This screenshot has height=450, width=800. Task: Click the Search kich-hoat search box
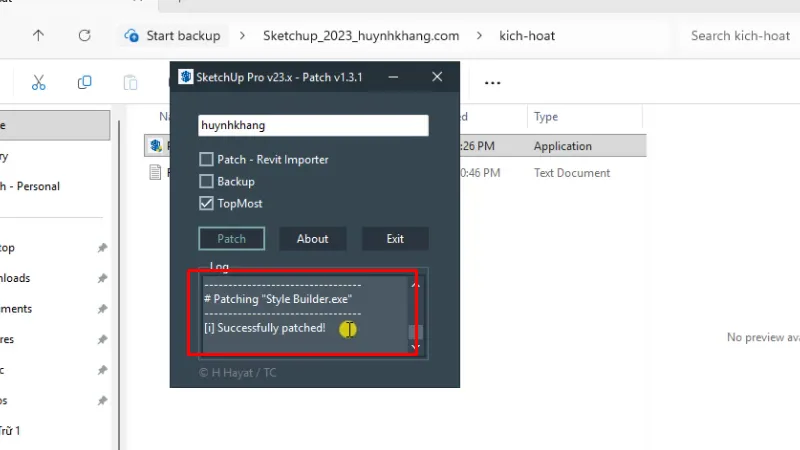coord(740,36)
